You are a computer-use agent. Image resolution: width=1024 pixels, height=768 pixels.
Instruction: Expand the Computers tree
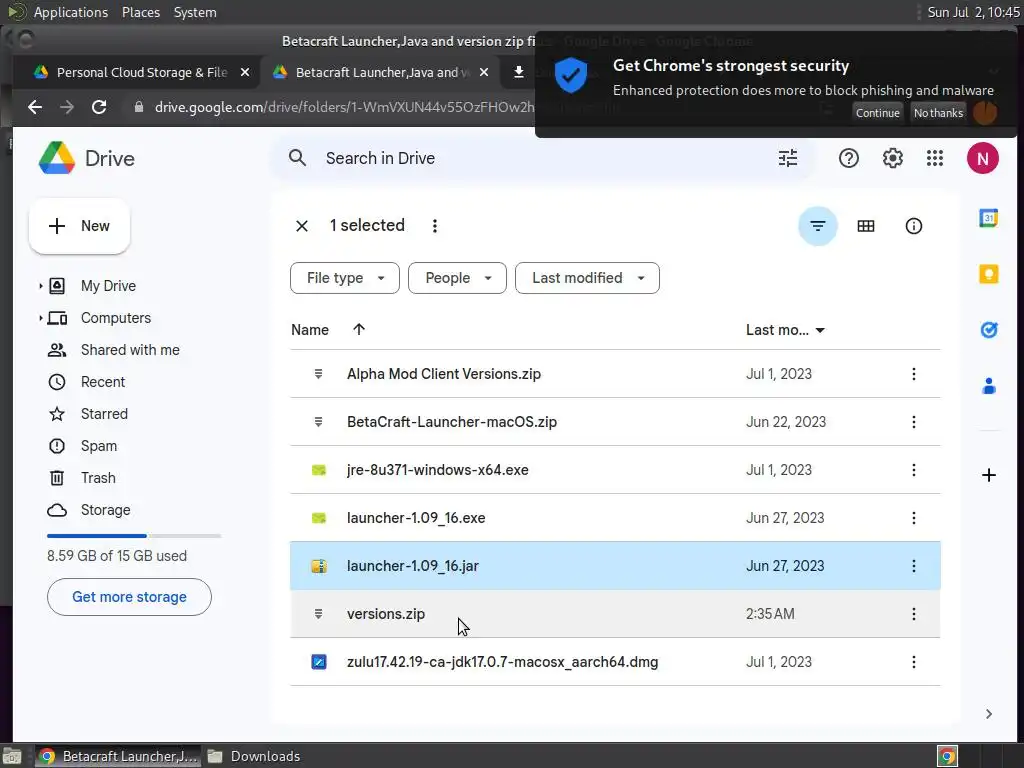[40, 318]
